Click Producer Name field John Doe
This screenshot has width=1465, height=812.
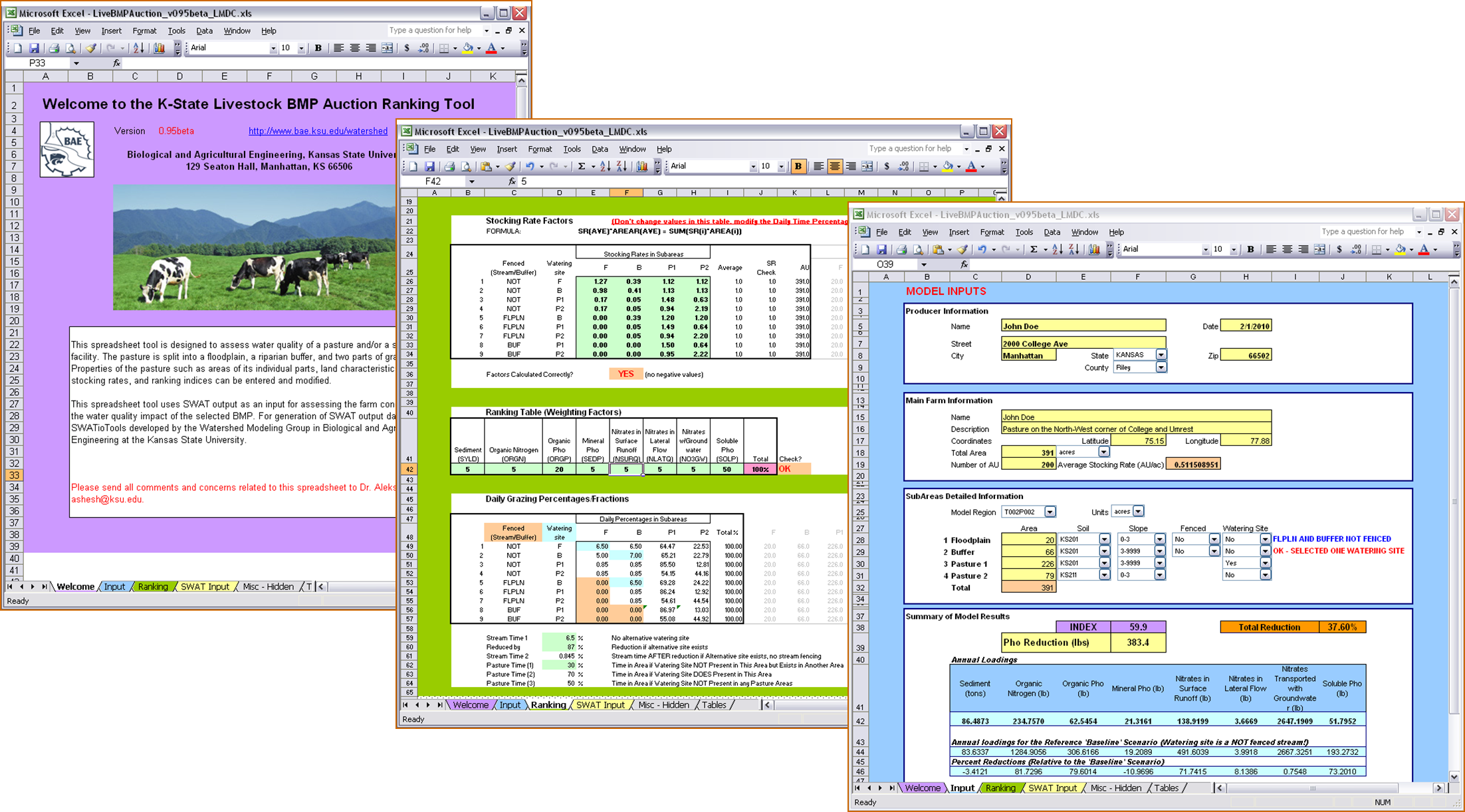click(1083, 326)
